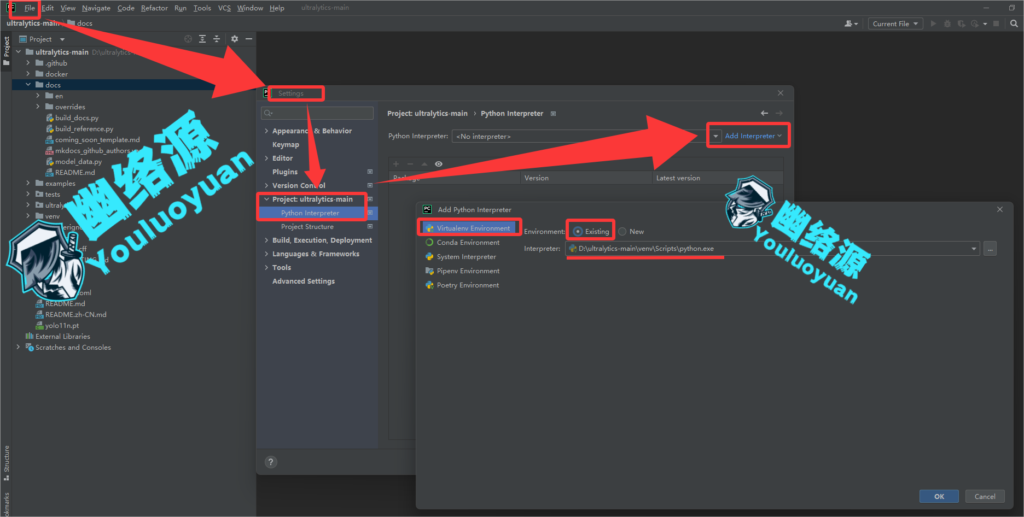The width and height of the screenshot is (1024, 517).
Task: Open the Navigate menu
Action: coord(97,8)
